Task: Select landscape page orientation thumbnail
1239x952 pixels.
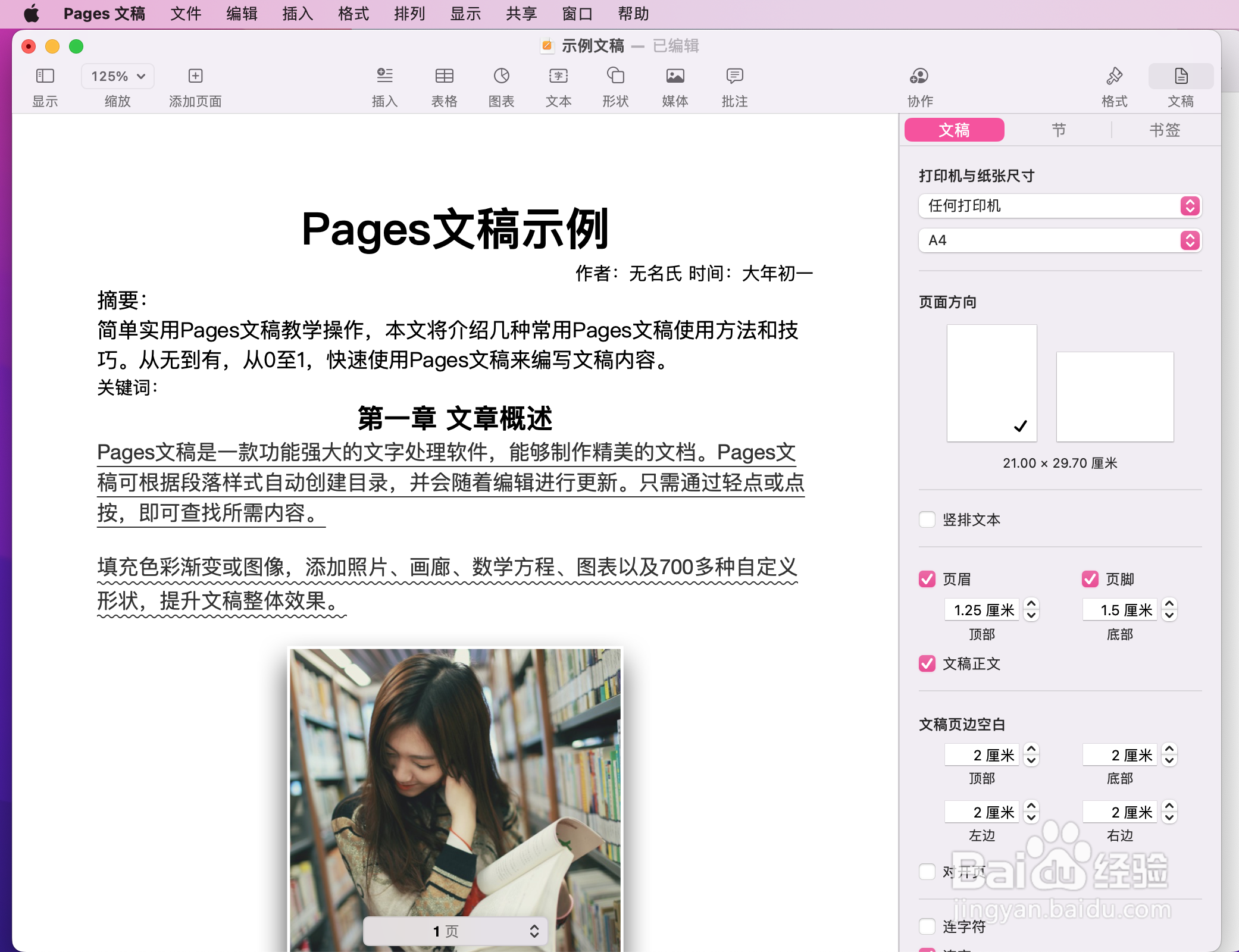Action: coord(1115,397)
